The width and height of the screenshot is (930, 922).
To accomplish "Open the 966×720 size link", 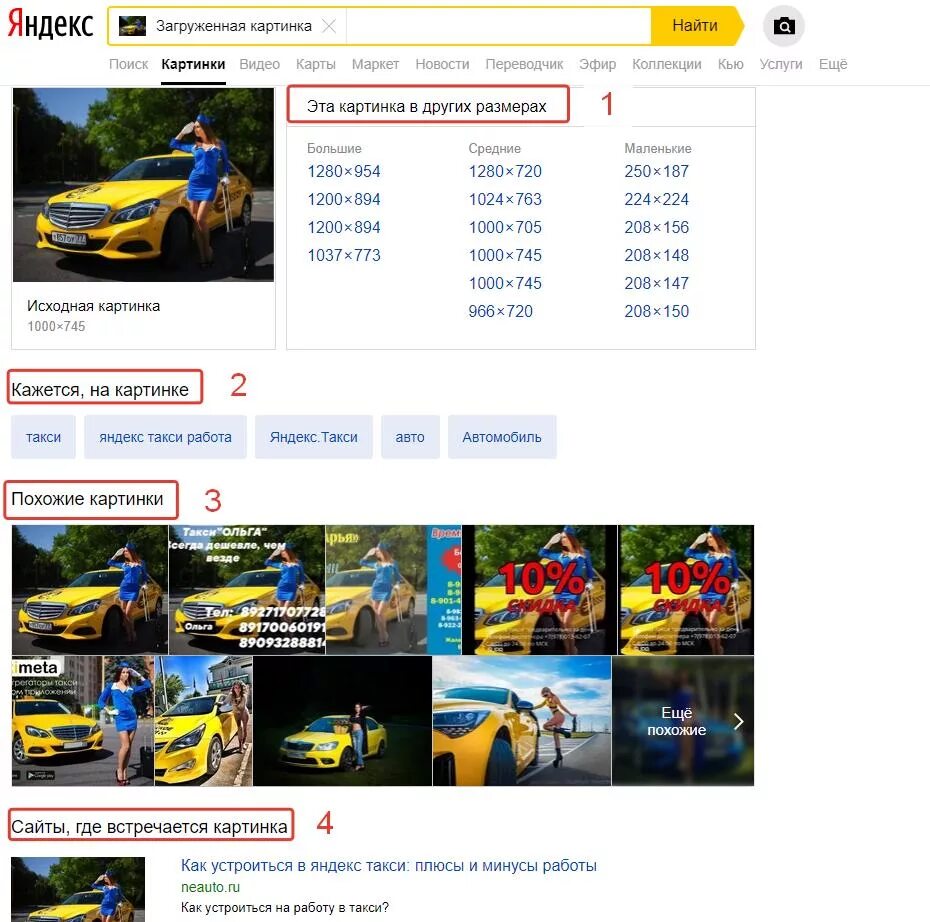I will [x=501, y=311].
